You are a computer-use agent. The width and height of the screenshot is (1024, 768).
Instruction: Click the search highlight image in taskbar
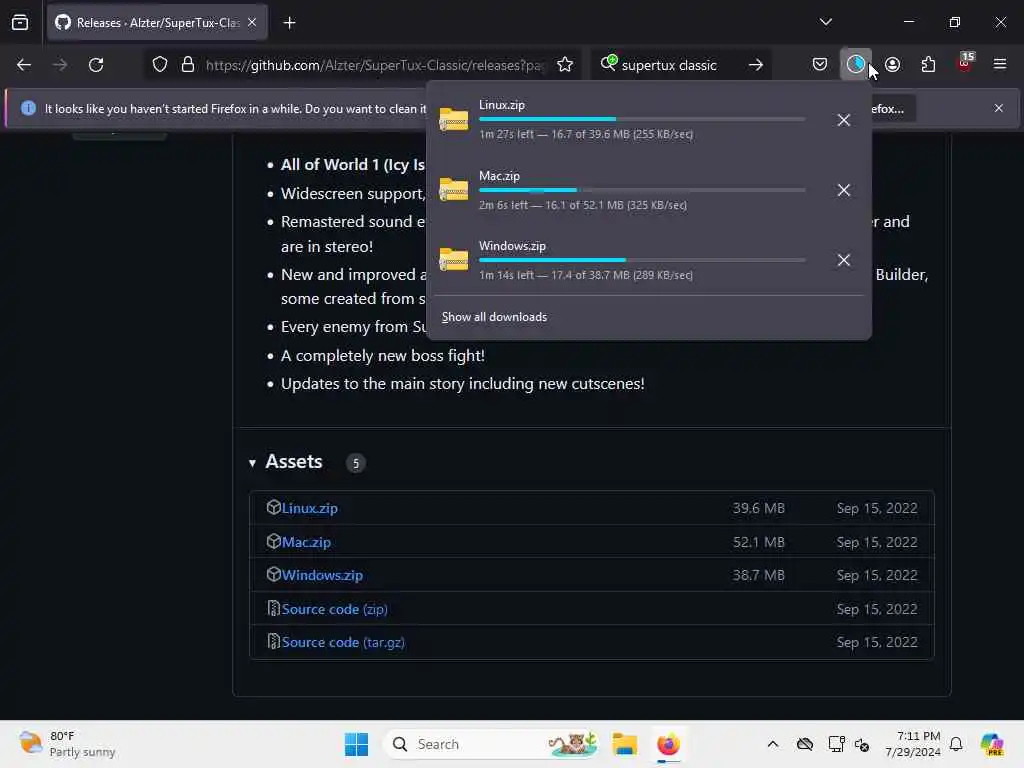[573, 744]
